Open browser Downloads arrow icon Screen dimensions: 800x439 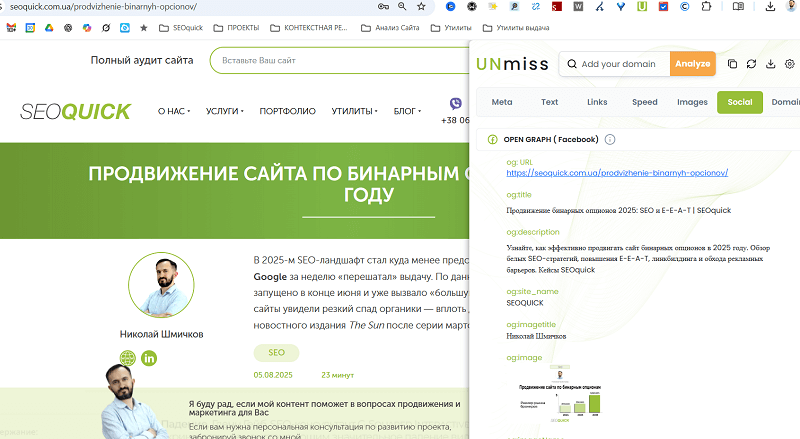click(770, 7)
